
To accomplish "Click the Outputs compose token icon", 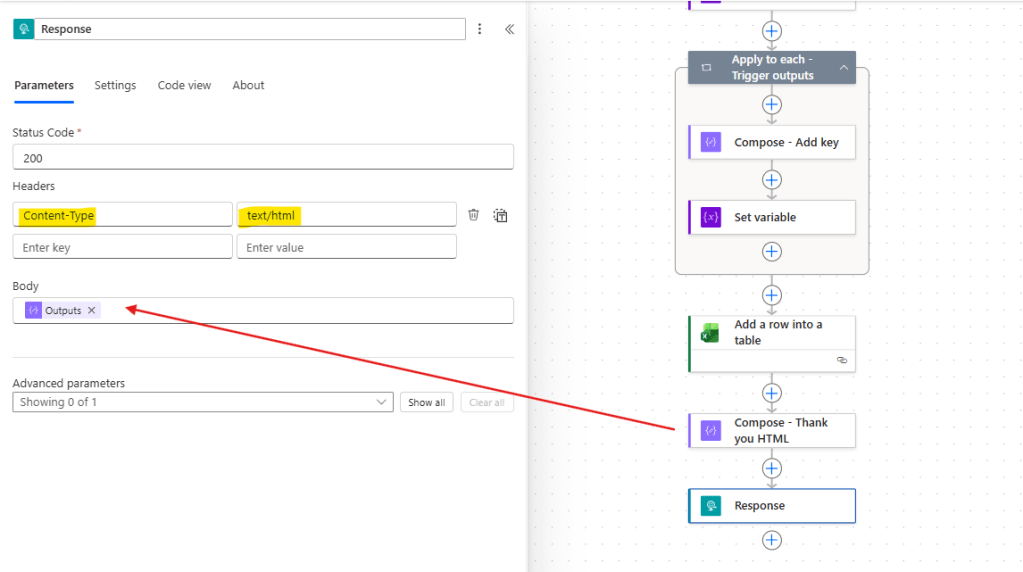I will (33, 310).
